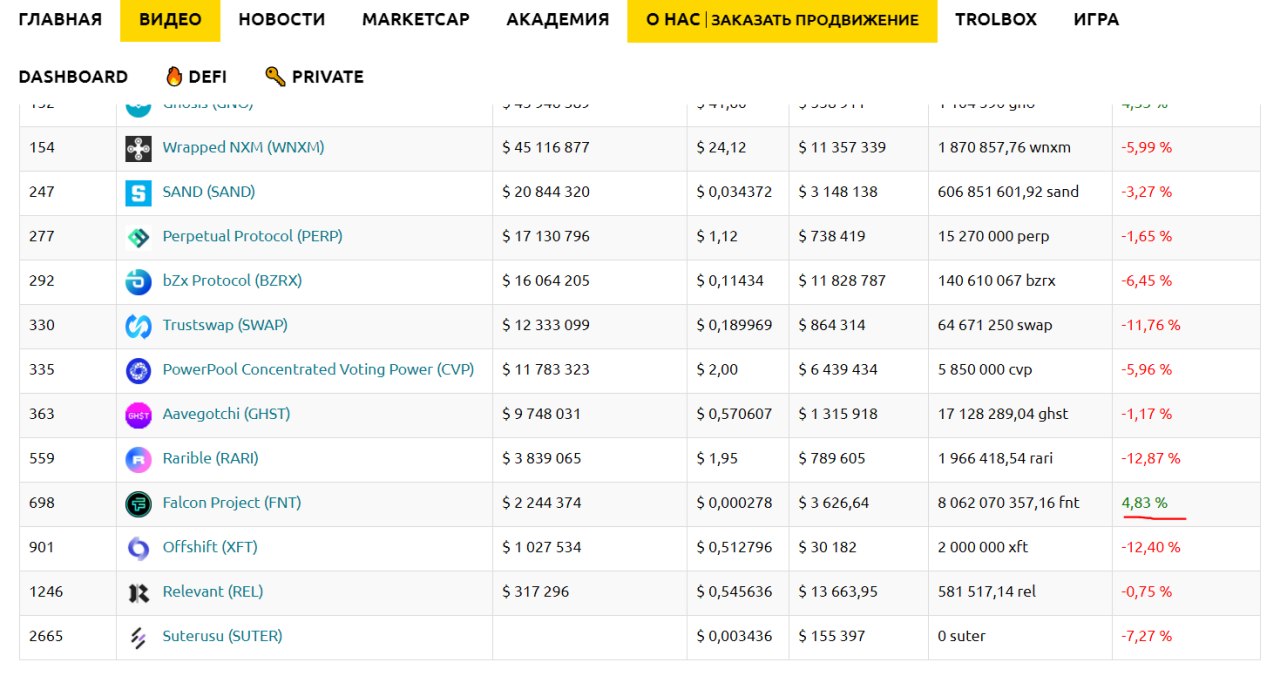1280x696 pixels.
Task: Click the key icon beside PRIVATE
Action: pos(275,76)
